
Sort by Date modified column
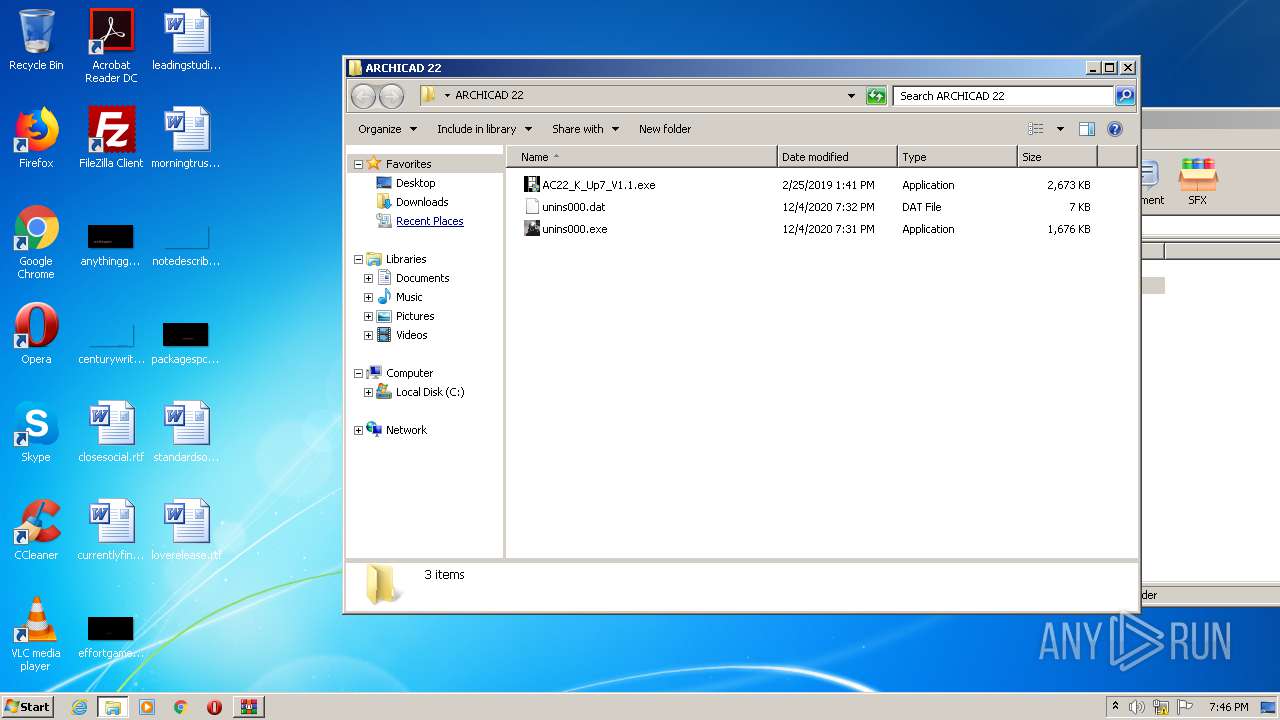837,157
